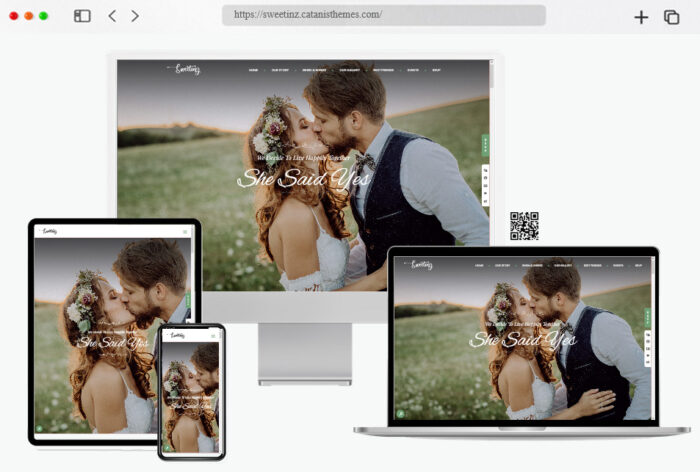
Task: Click SHOP in desktop monitor navigation
Action: coord(437,71)
